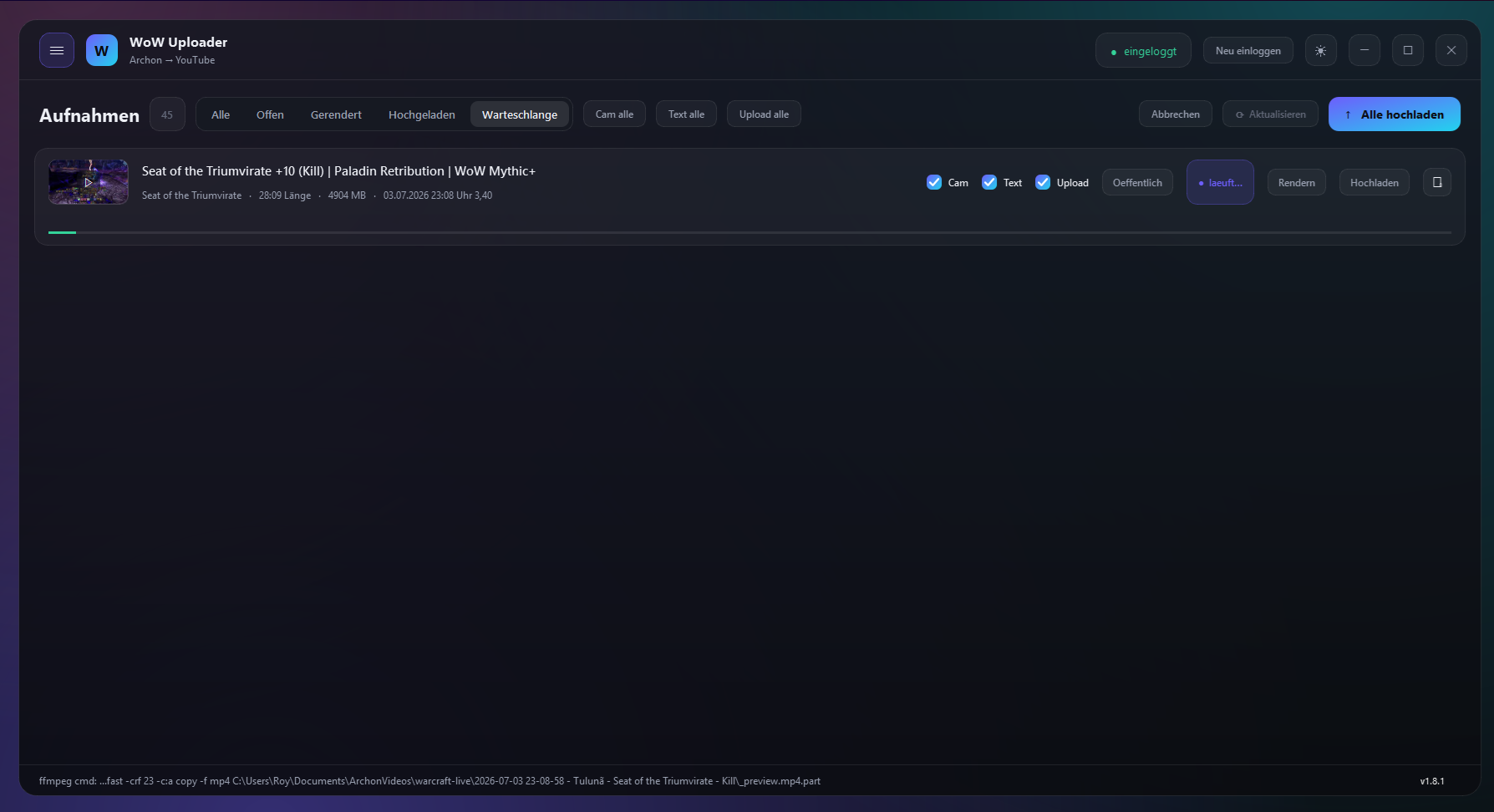
Task: Click the Cam alle button
Action: pos(614,114)
